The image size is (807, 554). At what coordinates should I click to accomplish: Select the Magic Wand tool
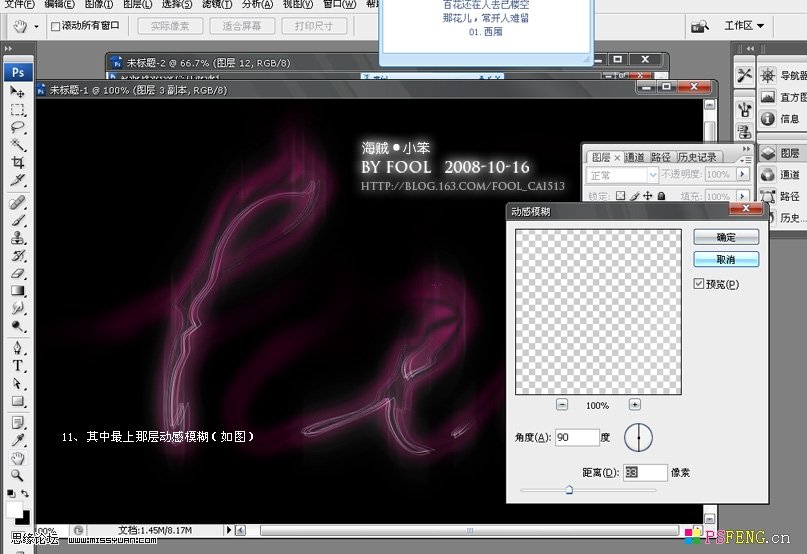17,145
